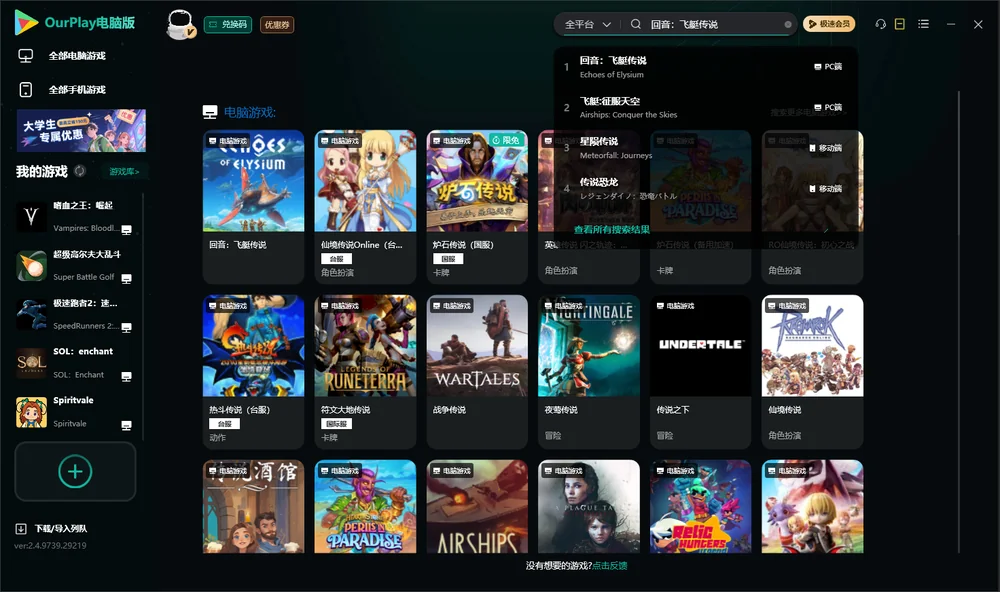1000x592 pixels.
Task: Open 传说之下 Undertale card
Action: [x=701, y=372]
